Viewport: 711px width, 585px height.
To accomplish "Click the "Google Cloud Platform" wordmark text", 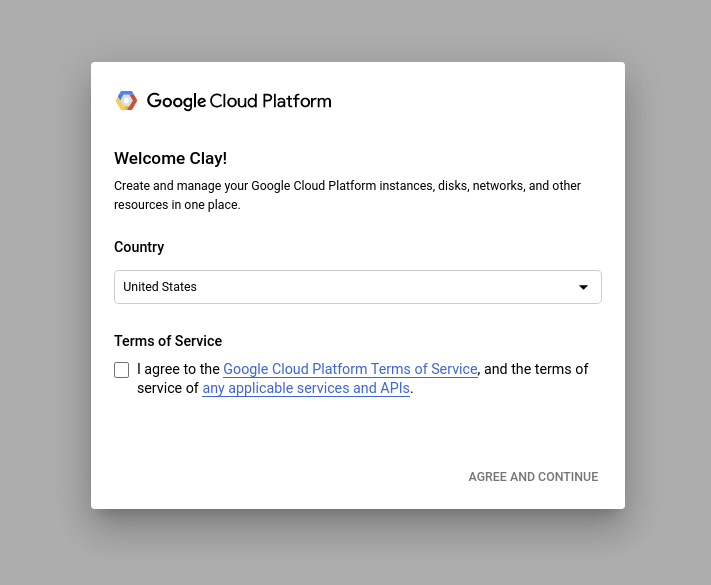I will (x=239, y=101).
